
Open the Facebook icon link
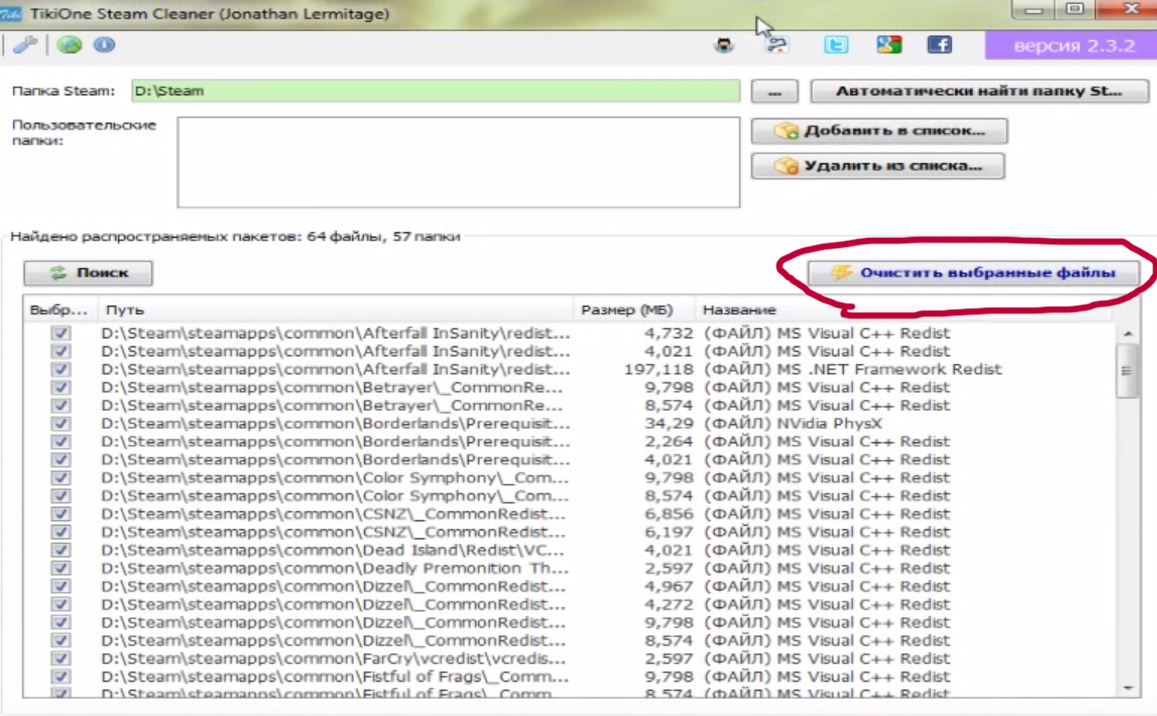939,45
